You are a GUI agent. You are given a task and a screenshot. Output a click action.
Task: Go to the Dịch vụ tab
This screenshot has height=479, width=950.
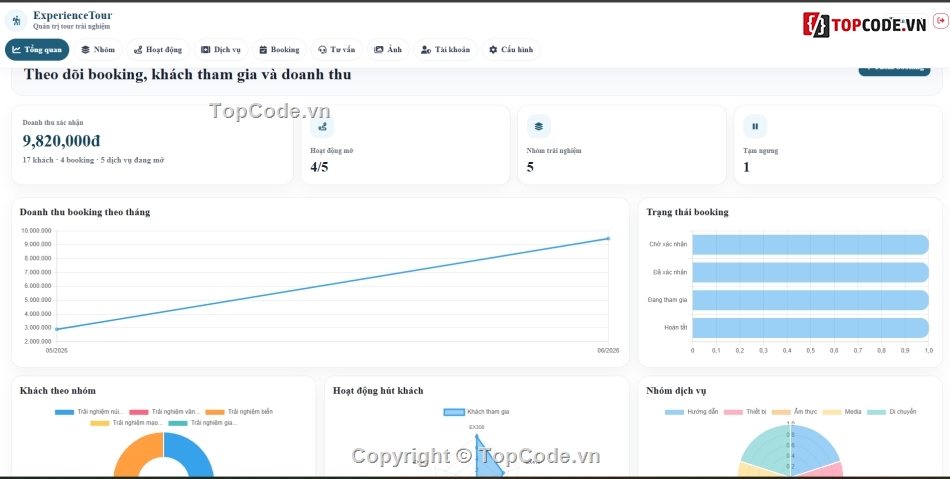[221, 50]
